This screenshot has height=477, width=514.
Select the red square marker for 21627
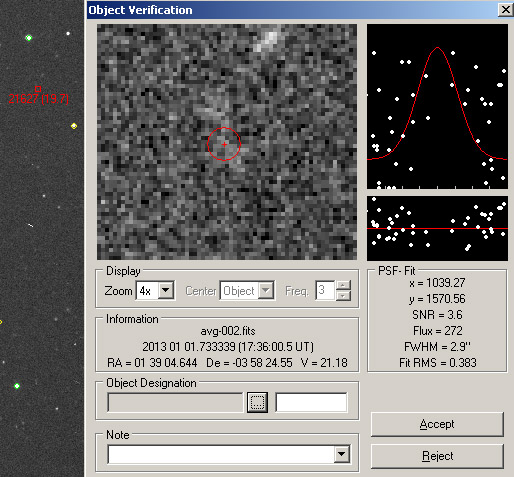[38, 89]
